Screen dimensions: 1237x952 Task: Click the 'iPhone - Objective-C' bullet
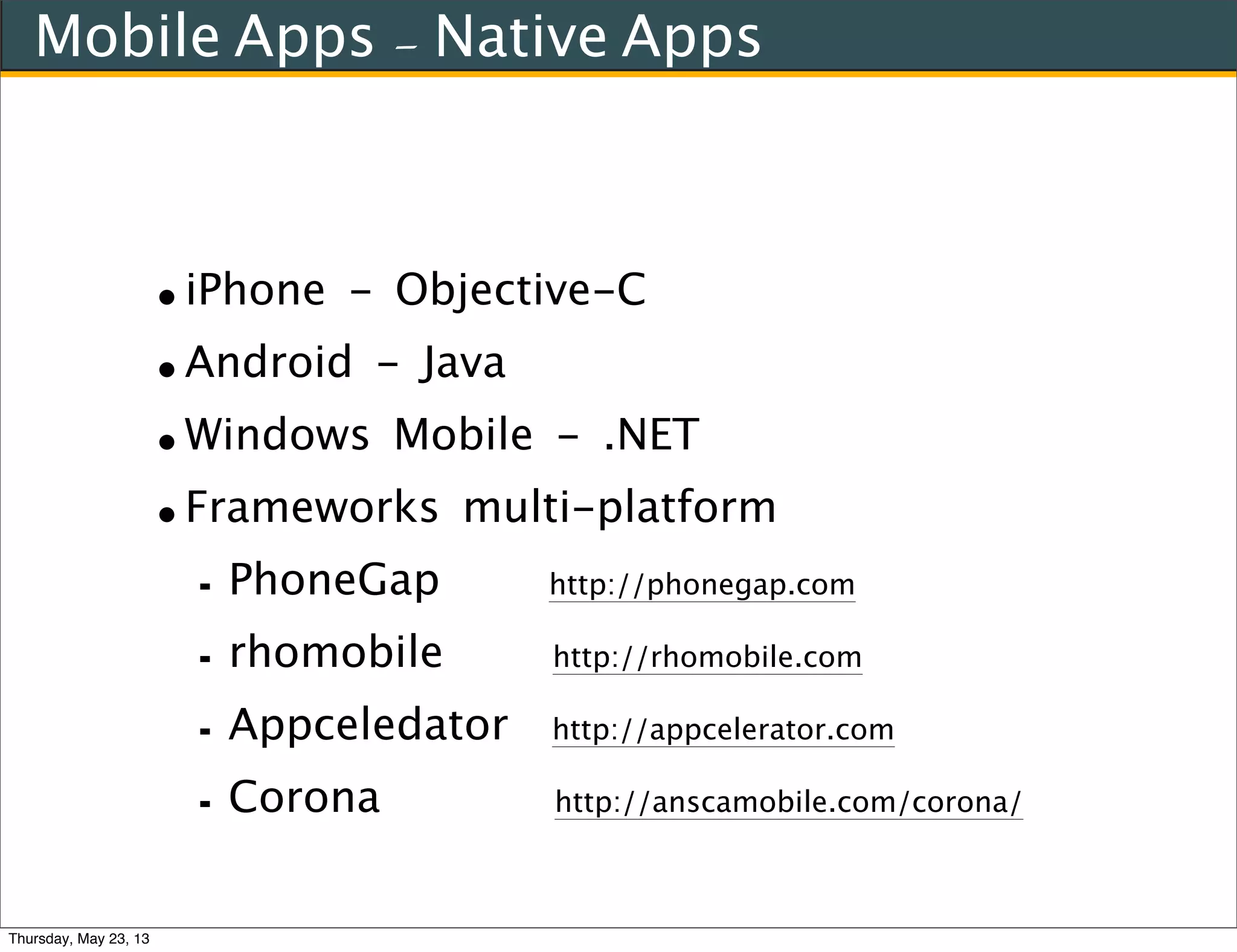click(416, 290)
